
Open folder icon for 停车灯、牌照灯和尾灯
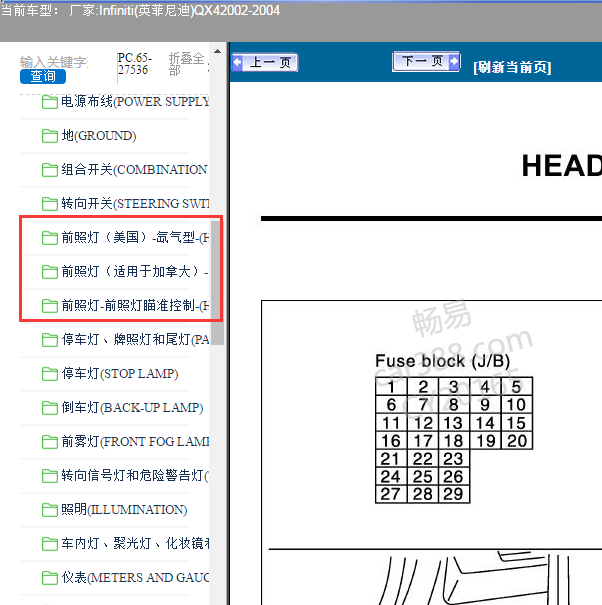(x=50, y=340)
